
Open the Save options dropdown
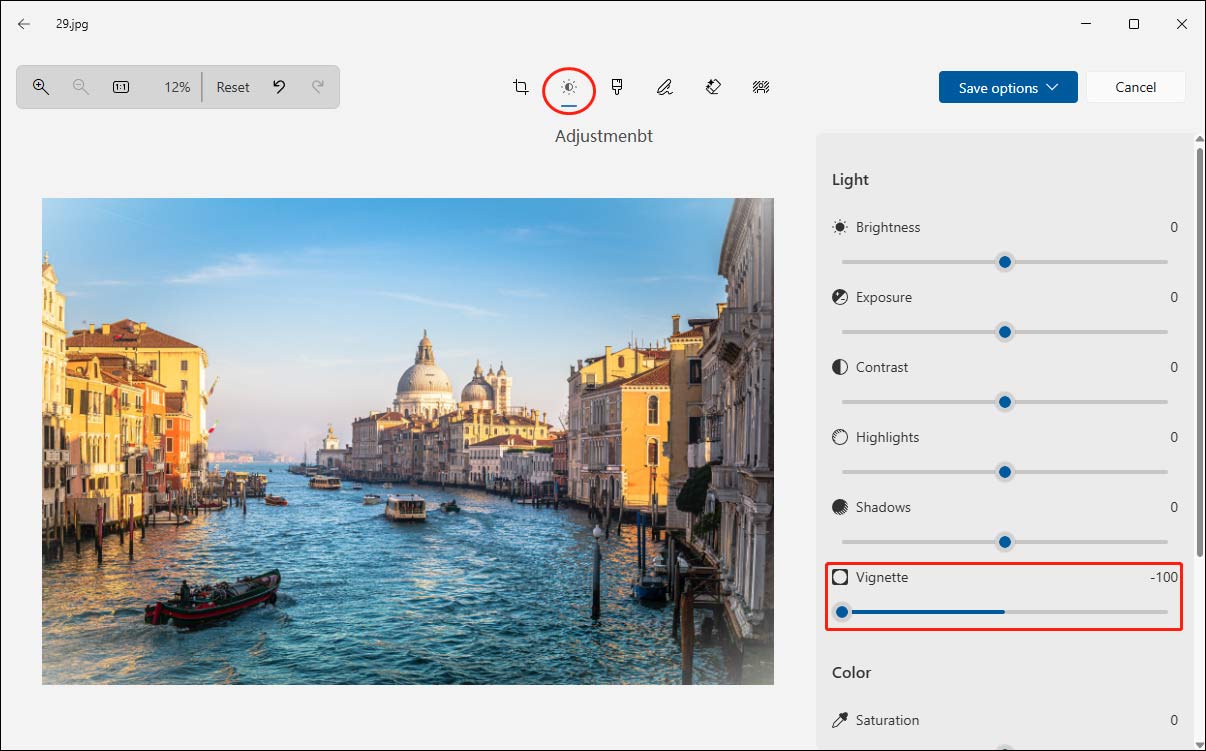(1008, 87)
